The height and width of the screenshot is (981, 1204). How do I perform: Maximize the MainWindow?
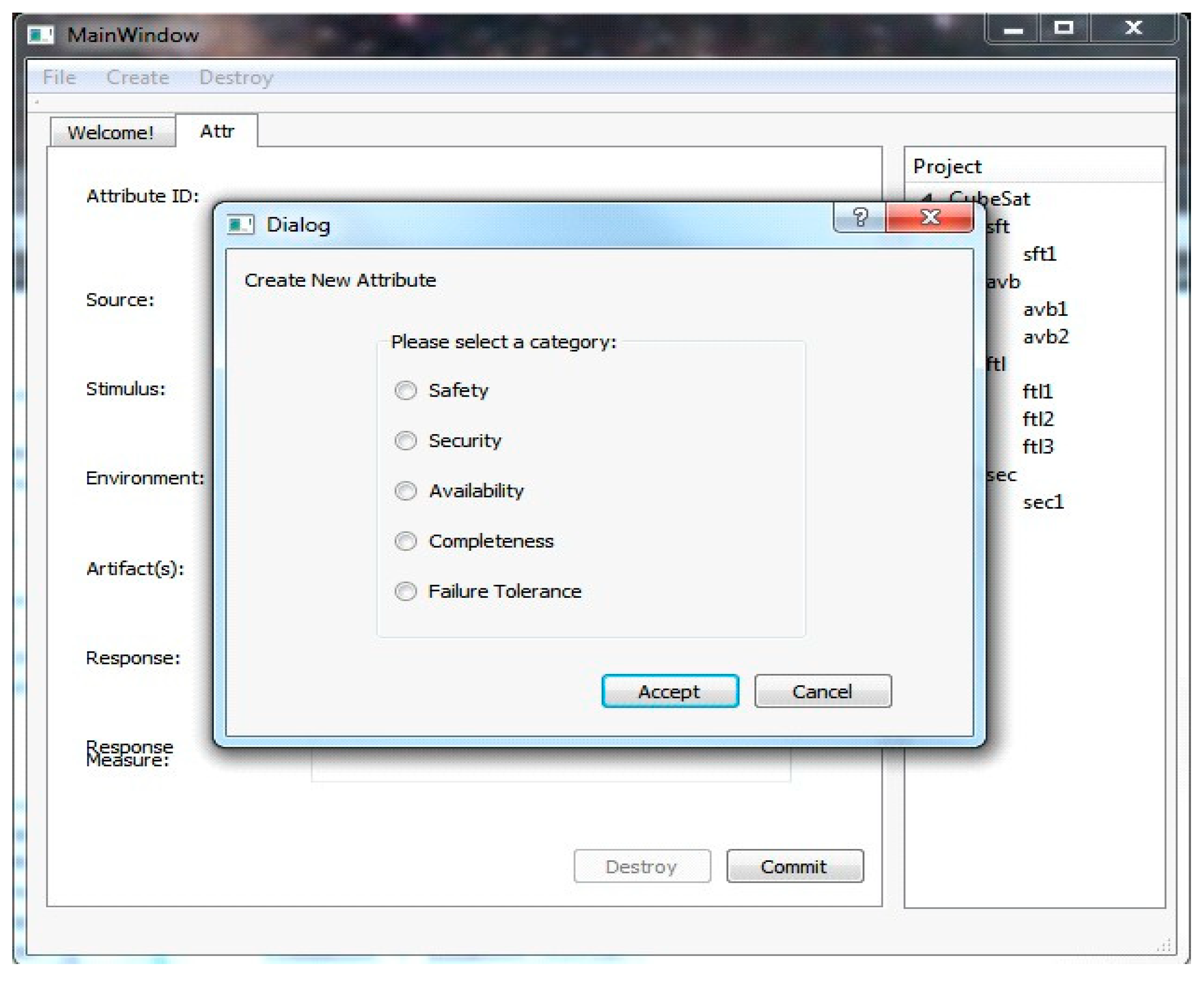coord(1064,28)
